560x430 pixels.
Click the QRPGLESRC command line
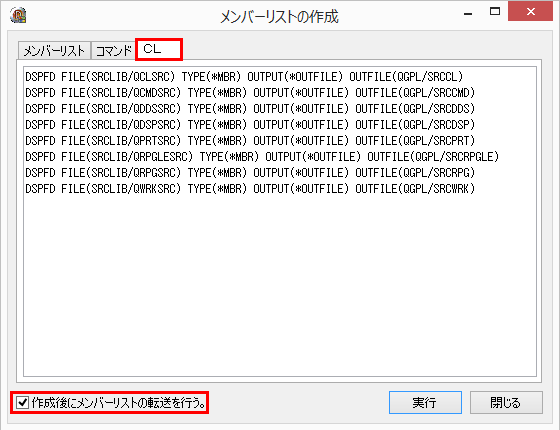pos(262,157)
